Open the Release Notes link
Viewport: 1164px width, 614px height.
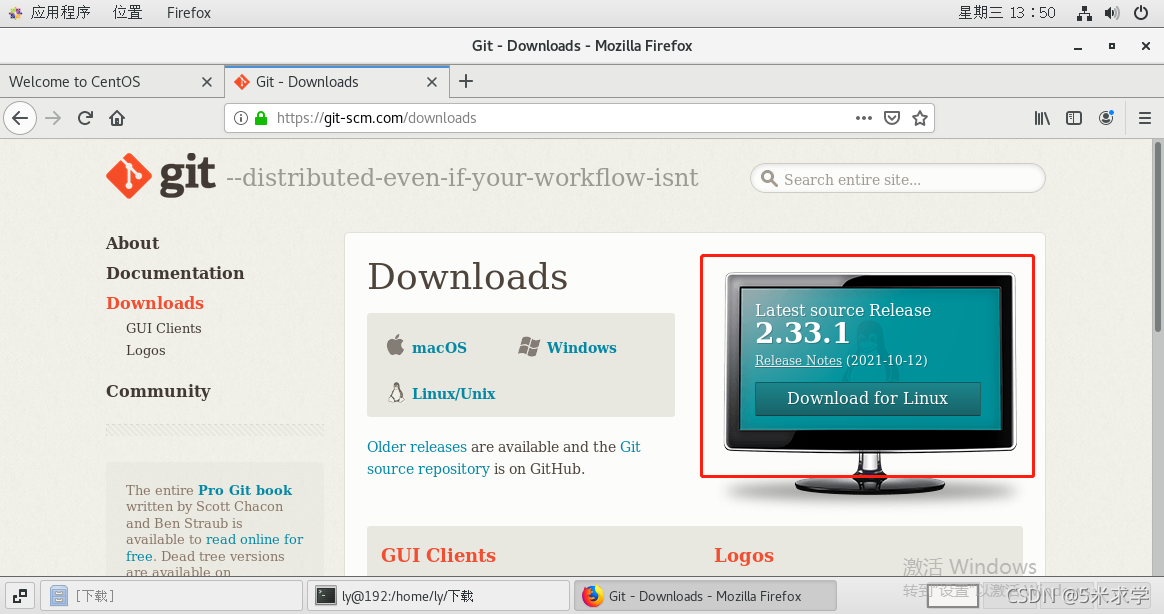pyautogui.click(x=798, y=361)
